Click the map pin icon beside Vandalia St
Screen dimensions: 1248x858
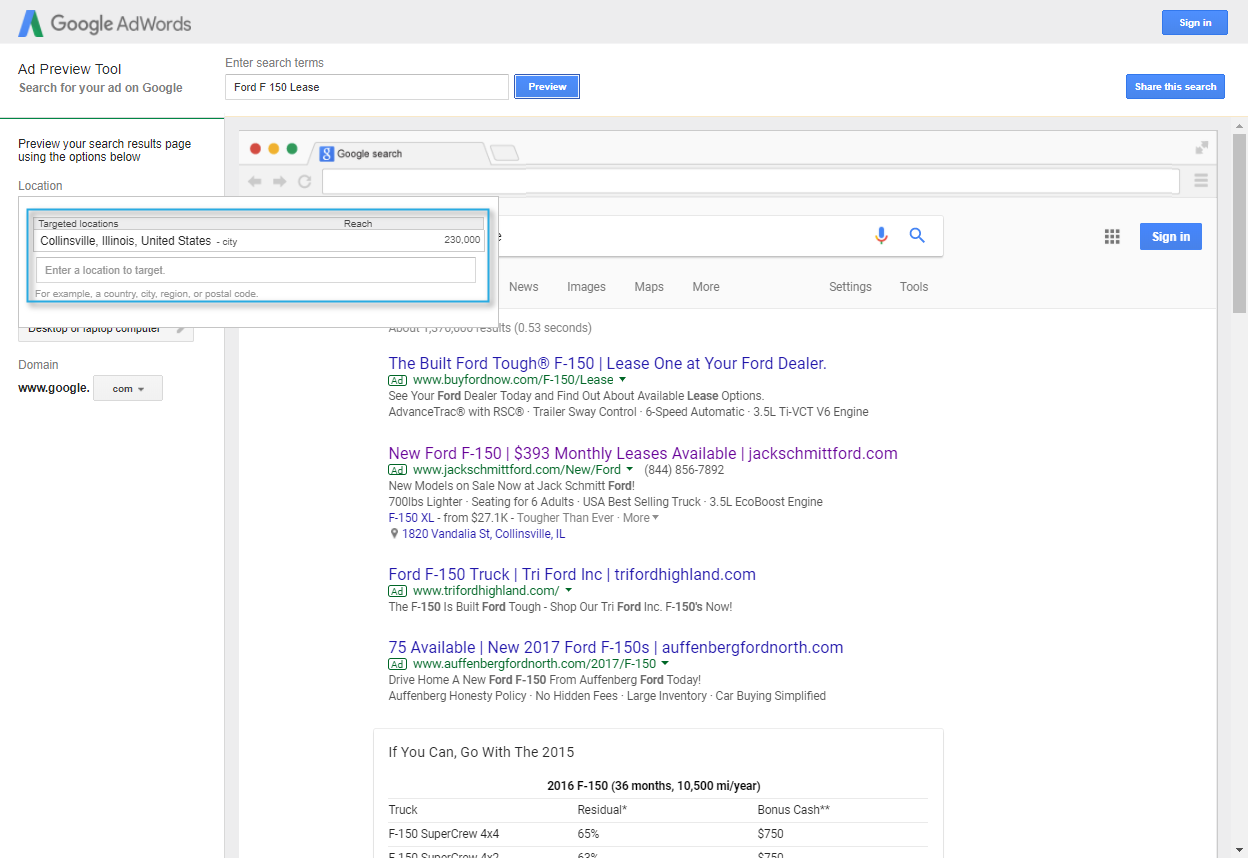coord(393,533)
